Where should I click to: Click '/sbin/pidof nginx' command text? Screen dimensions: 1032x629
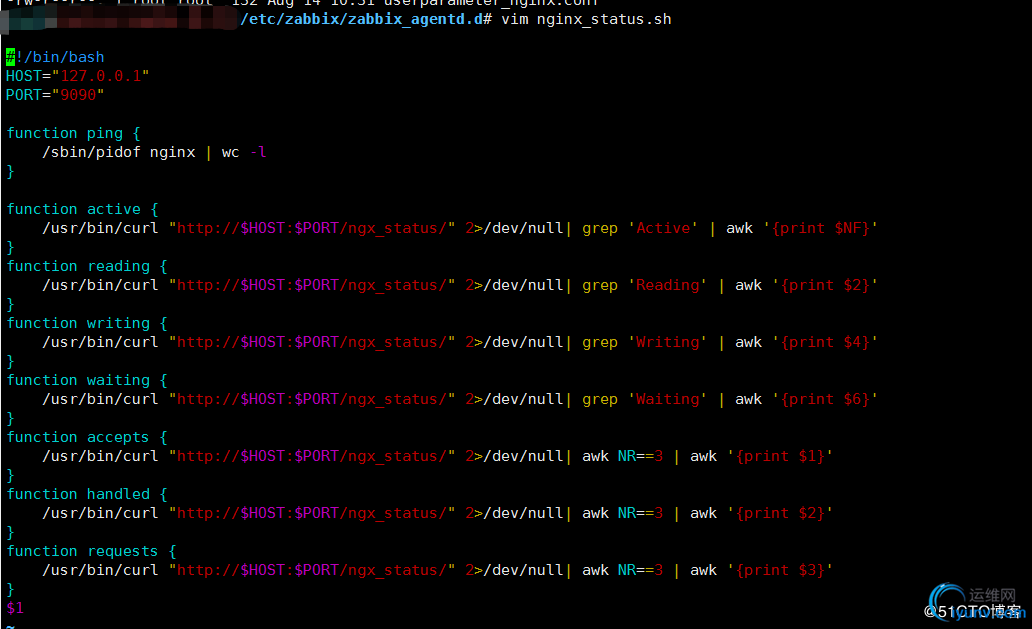(x=119, y=153)
